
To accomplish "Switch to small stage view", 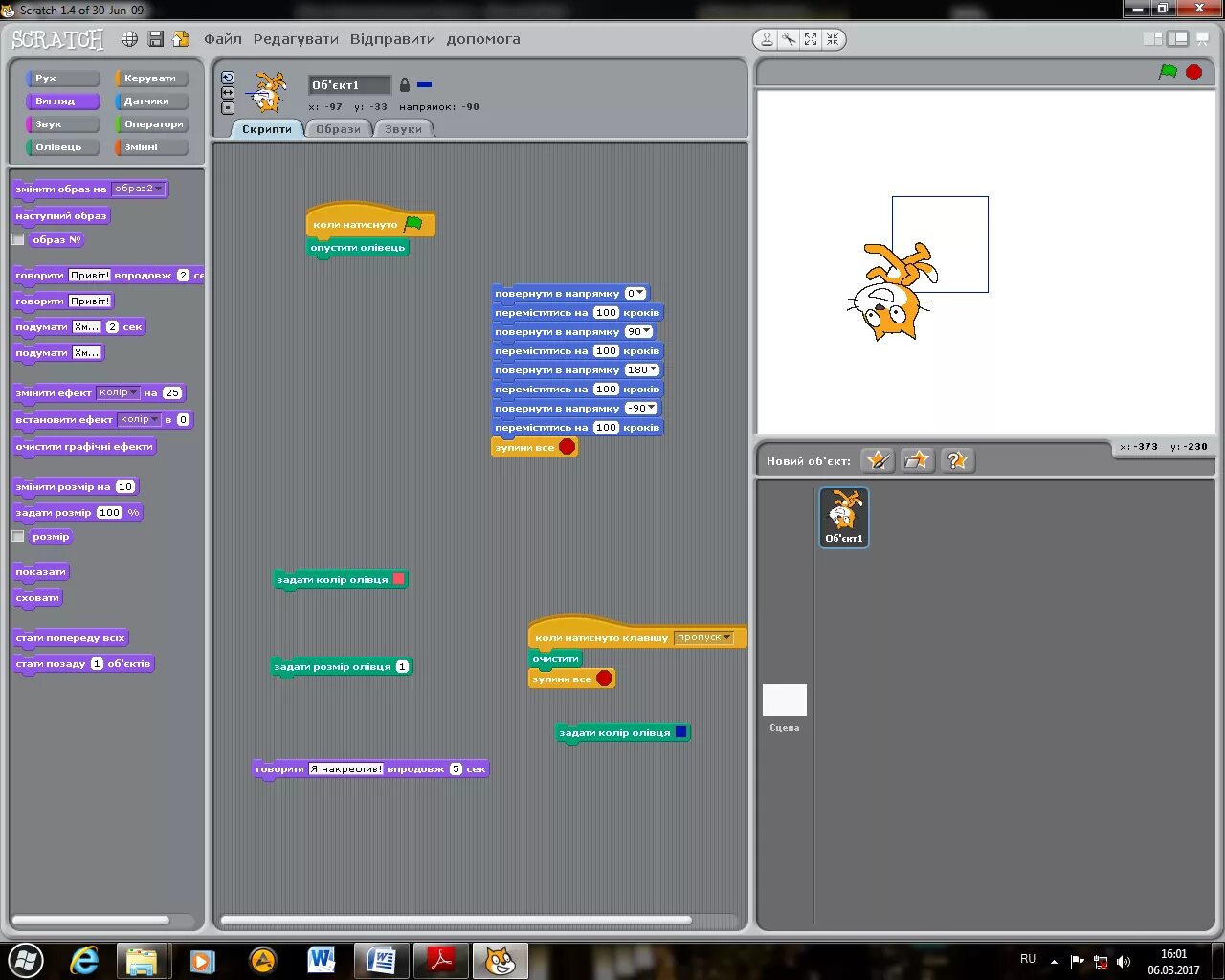I will (1153, 39).
